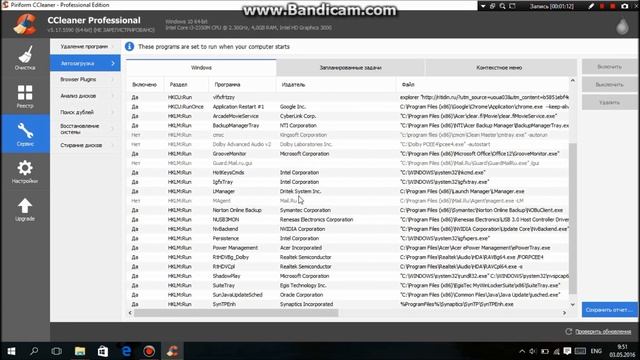The height and width of the screenshot is (360, 640).
Task: Open taskbar search magnifier
Action: tap(34, 351)
